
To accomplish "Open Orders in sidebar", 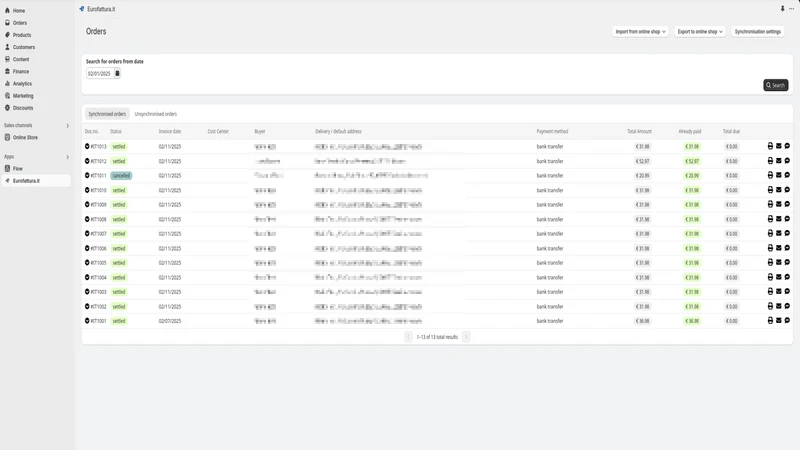I will pos(20,23).
